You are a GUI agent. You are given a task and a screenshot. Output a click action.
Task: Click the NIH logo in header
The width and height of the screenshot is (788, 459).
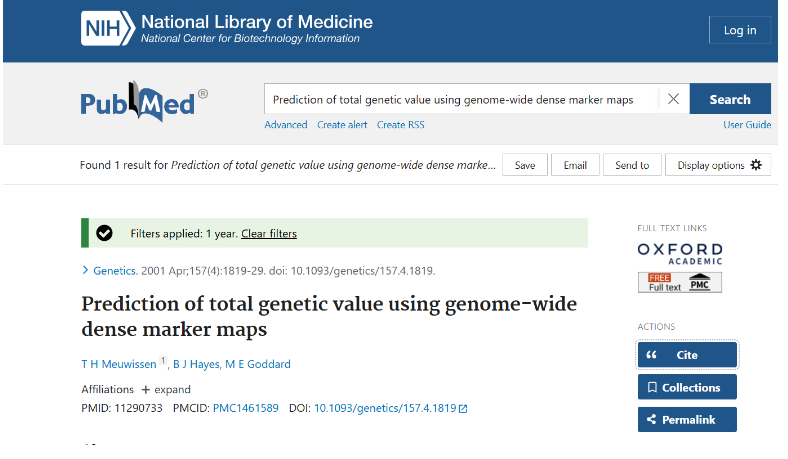[x=106, y=29]
